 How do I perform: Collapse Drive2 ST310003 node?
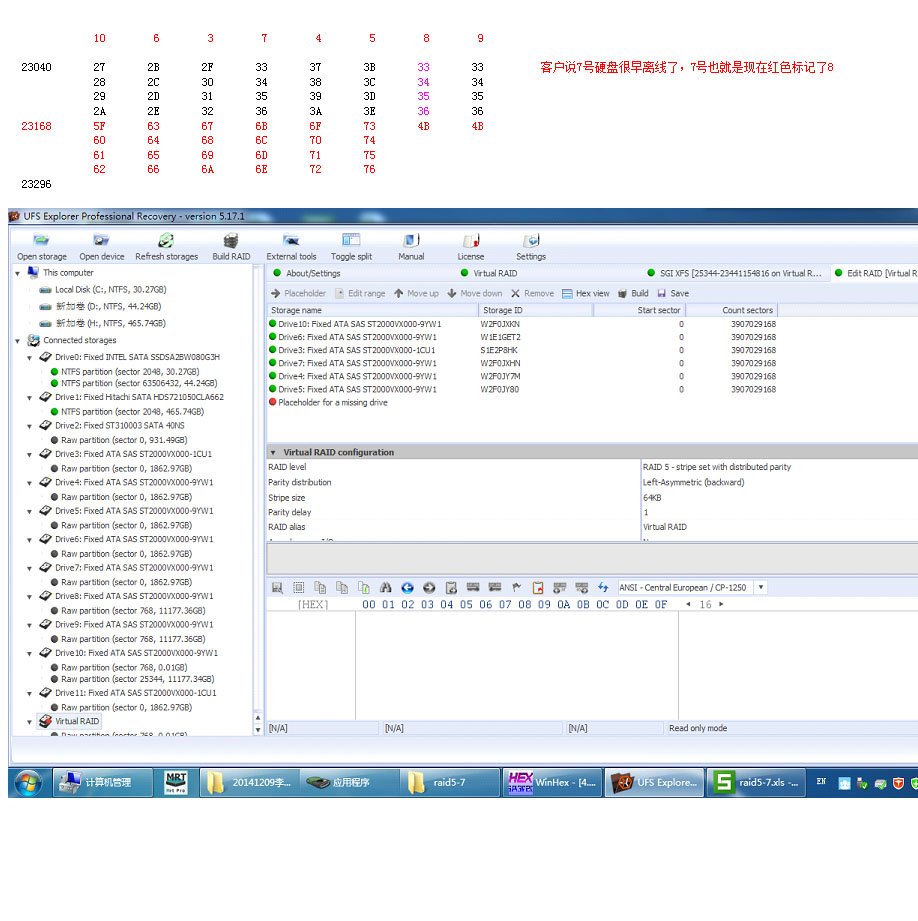29,426
